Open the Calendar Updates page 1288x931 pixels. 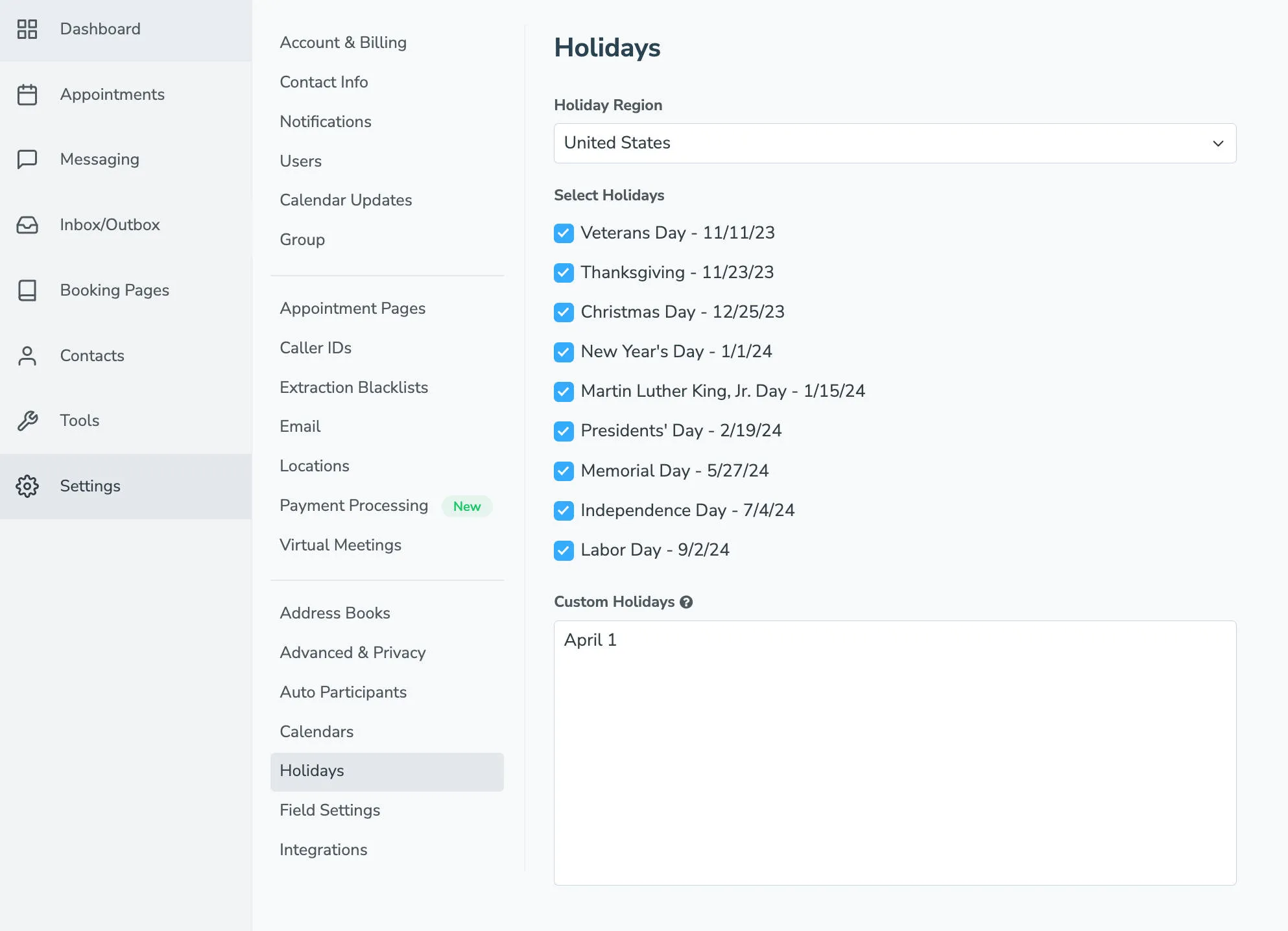click(x=346, y=200)
